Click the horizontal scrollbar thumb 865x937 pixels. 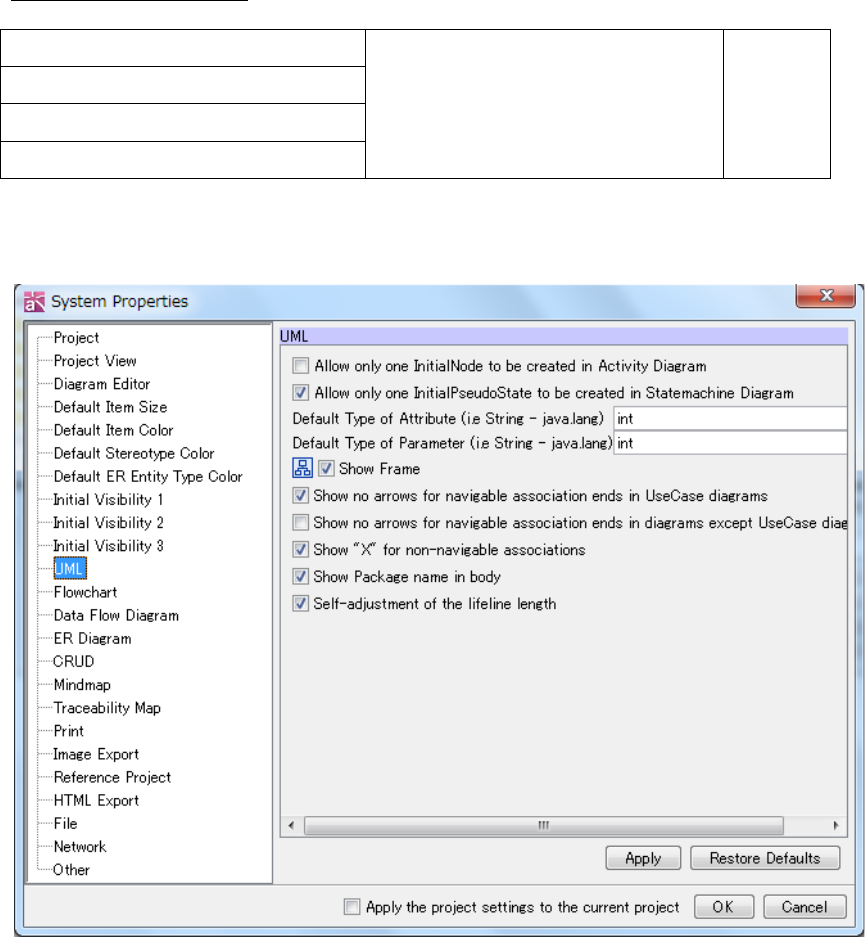pos(544,826)
